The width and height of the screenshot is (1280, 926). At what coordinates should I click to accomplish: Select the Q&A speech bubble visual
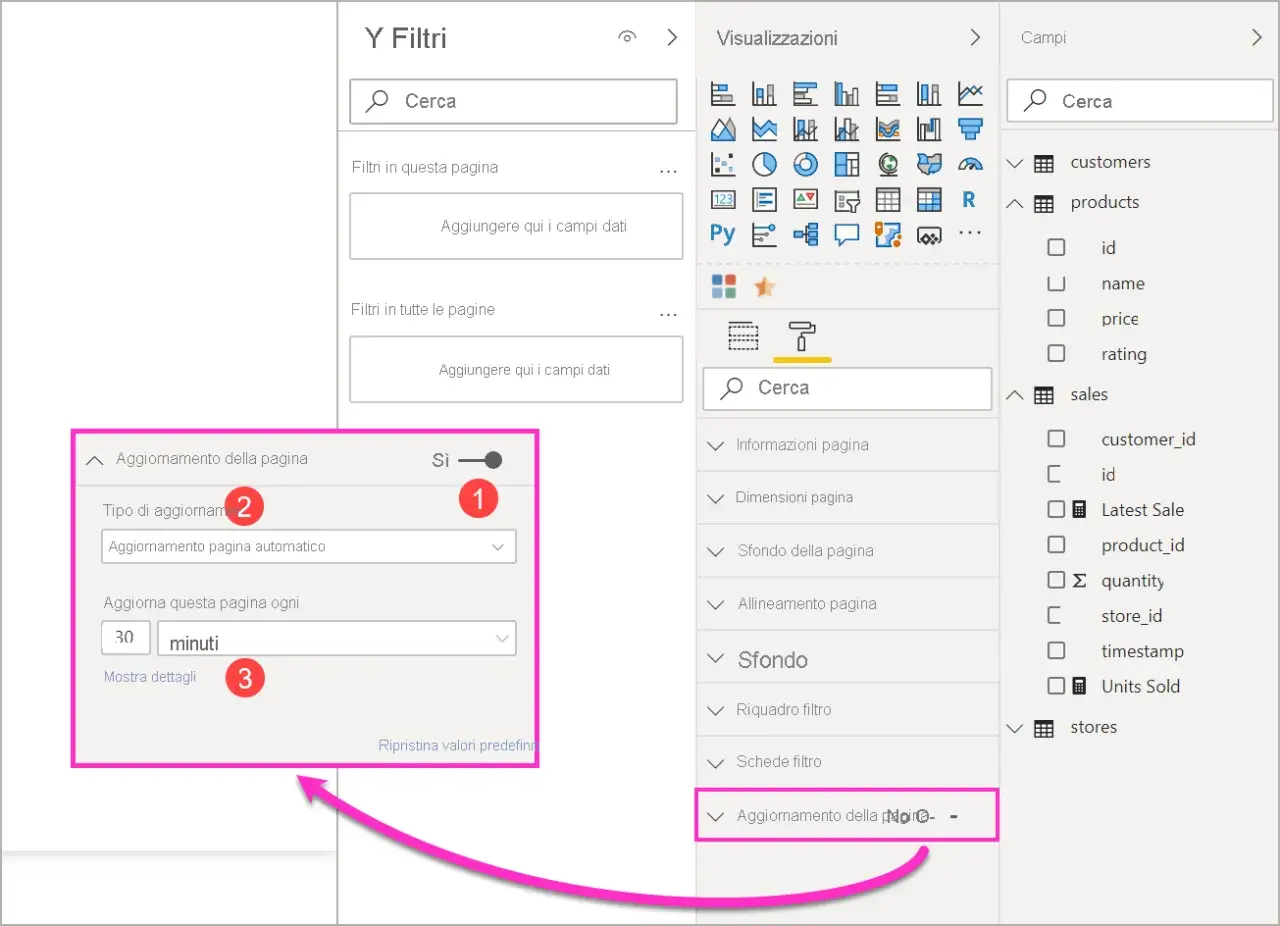point(846,234)
